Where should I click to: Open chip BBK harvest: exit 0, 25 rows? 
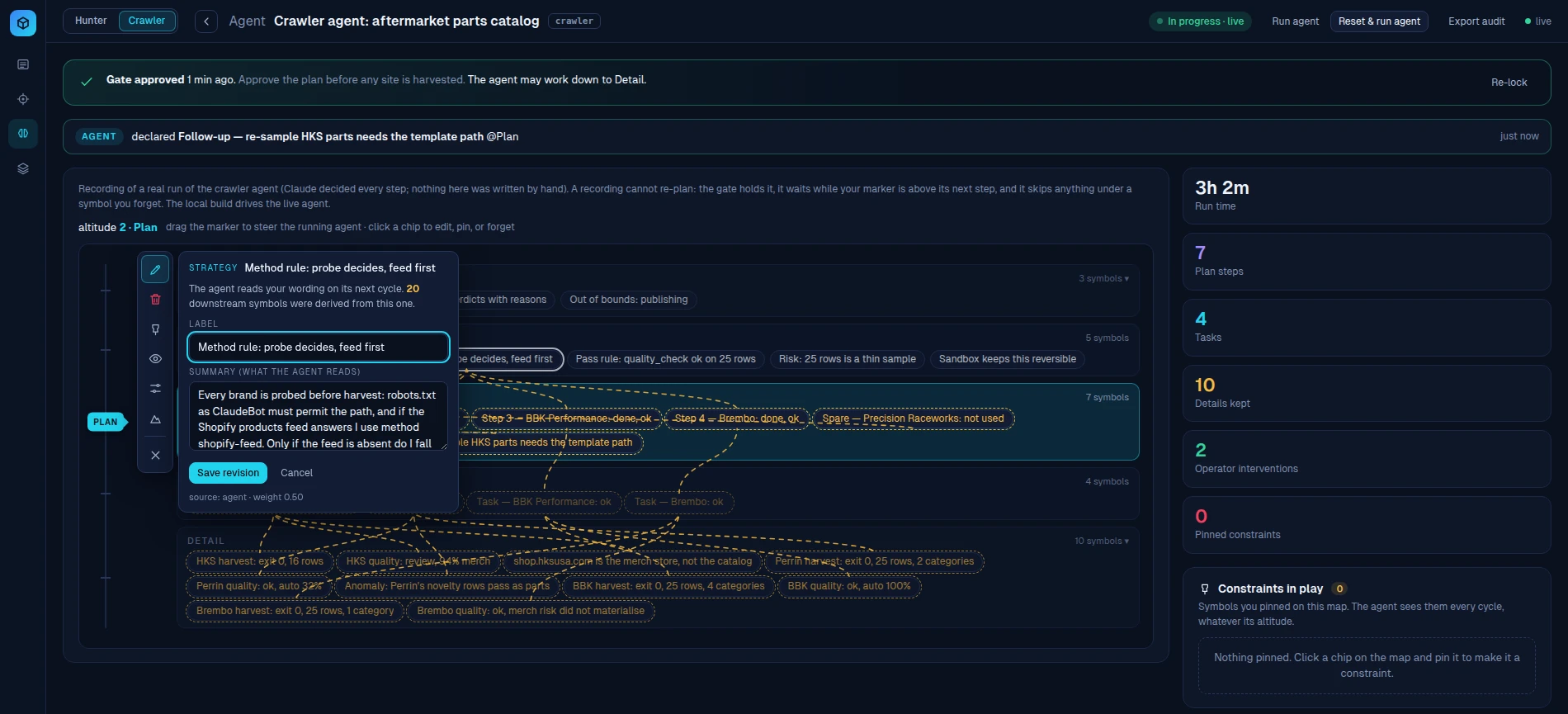point(668,586)
